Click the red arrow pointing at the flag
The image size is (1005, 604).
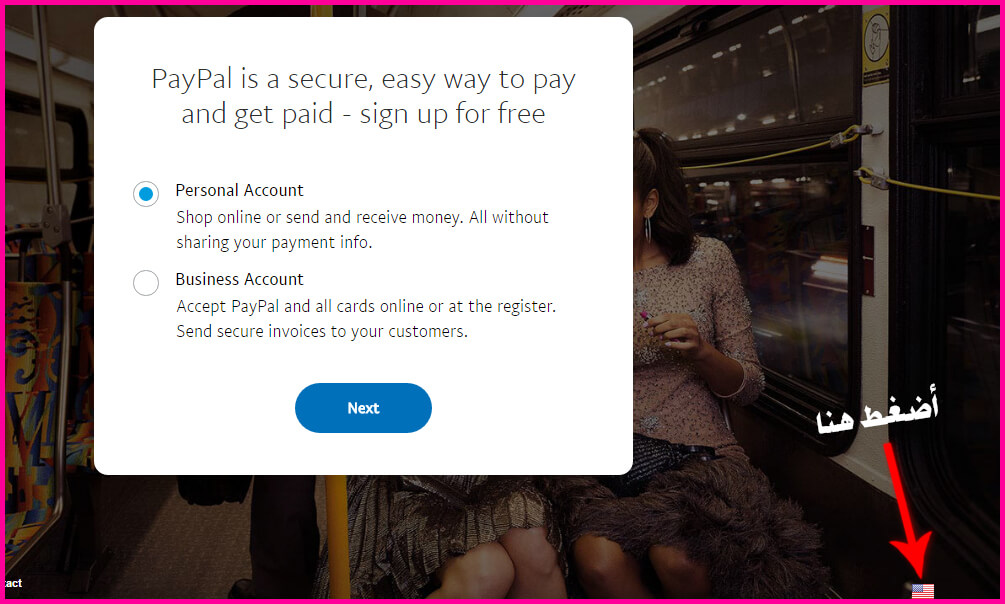pos(908,512)
